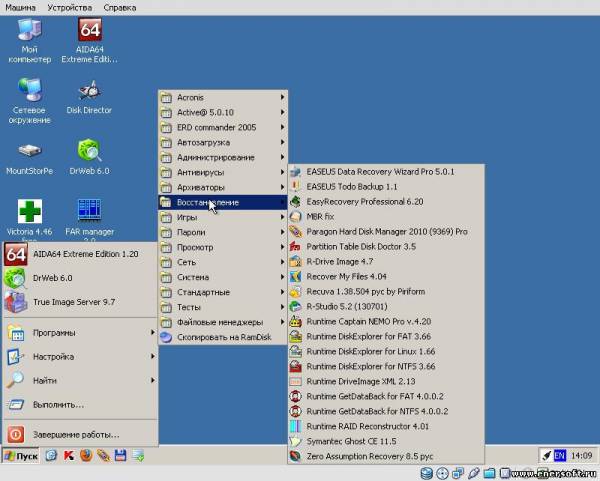Launch Symantec Ghost CE 11.5
Screen dimensions: 600x481
386,441
